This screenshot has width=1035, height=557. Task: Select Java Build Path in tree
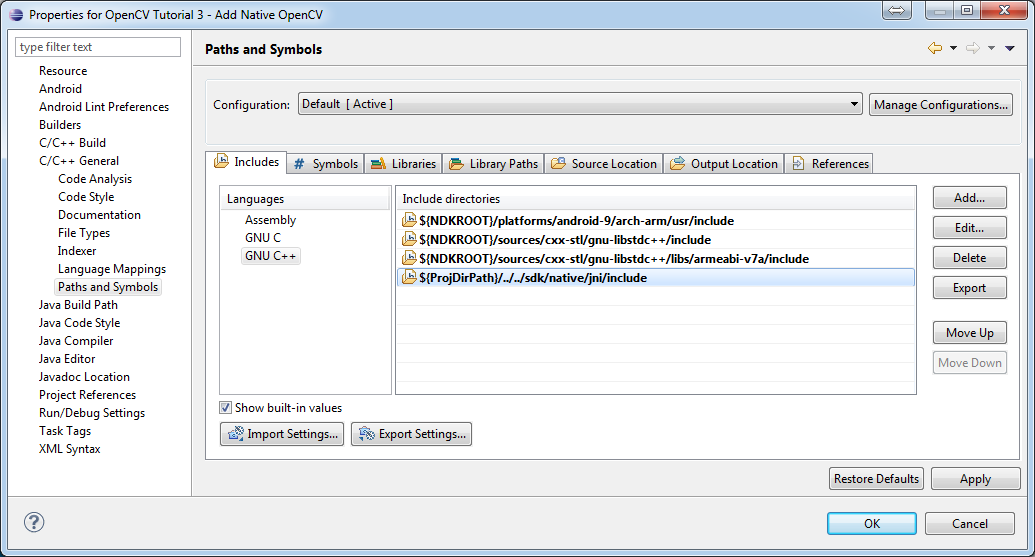click(78, 305)
